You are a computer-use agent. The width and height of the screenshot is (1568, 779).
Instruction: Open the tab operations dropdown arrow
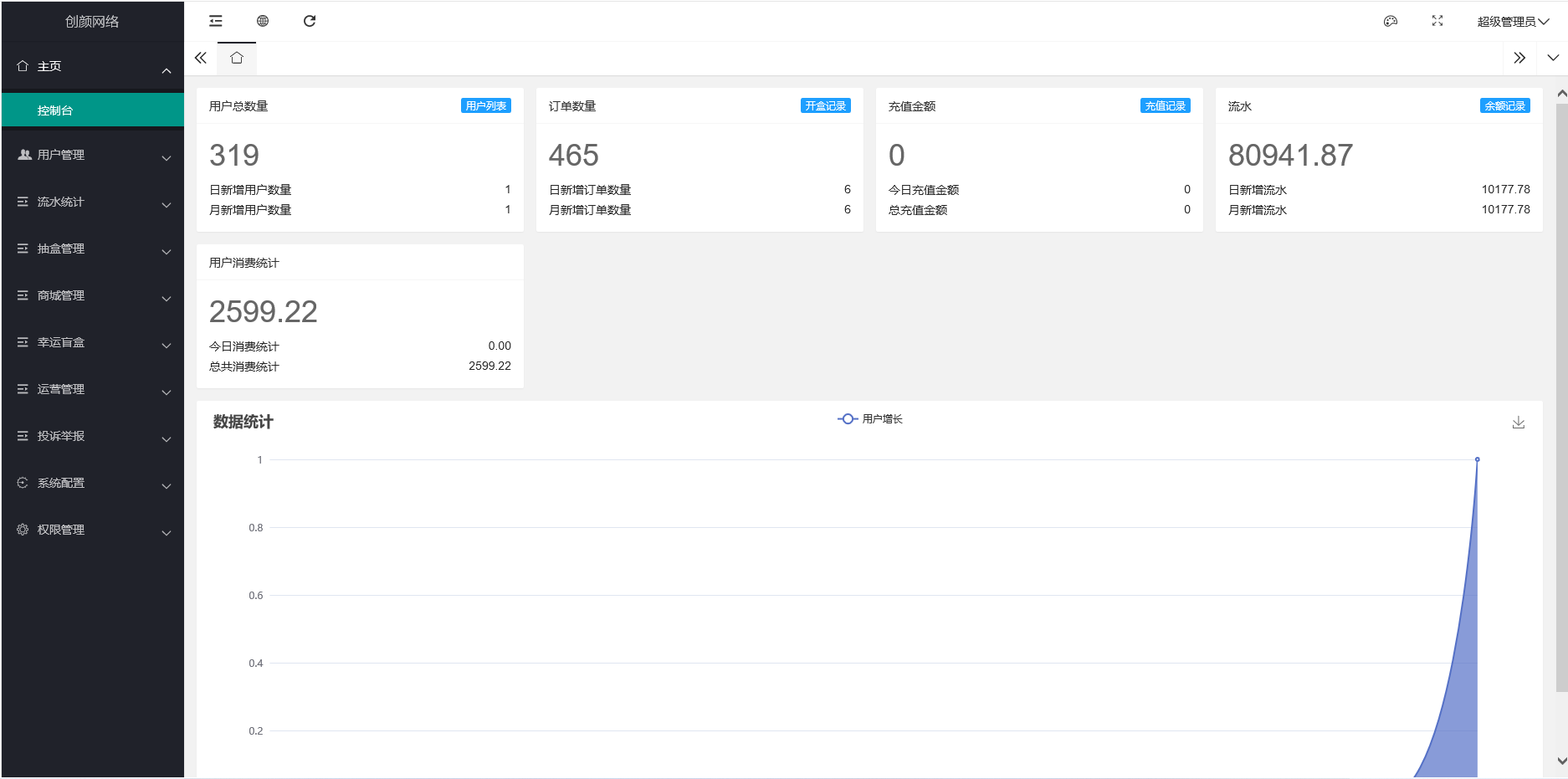[x=1553, y=58]
